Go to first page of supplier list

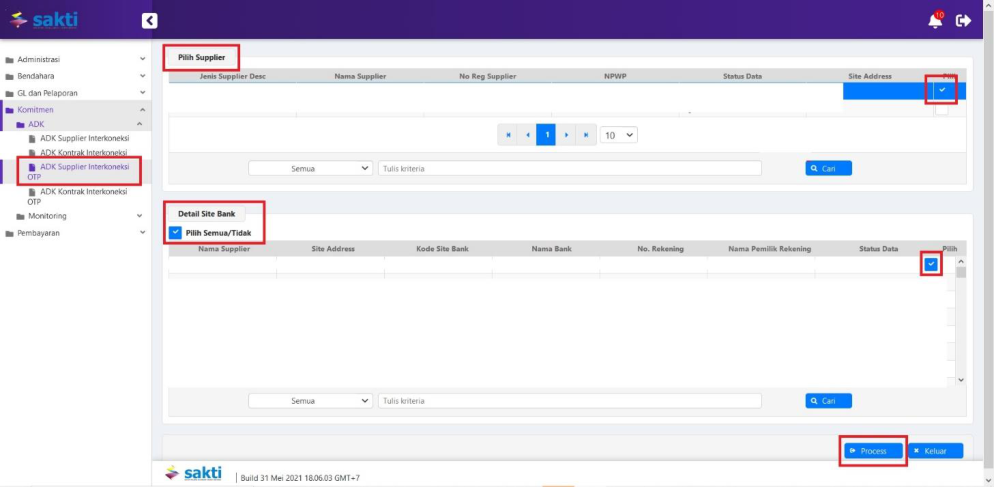[508, 134]
